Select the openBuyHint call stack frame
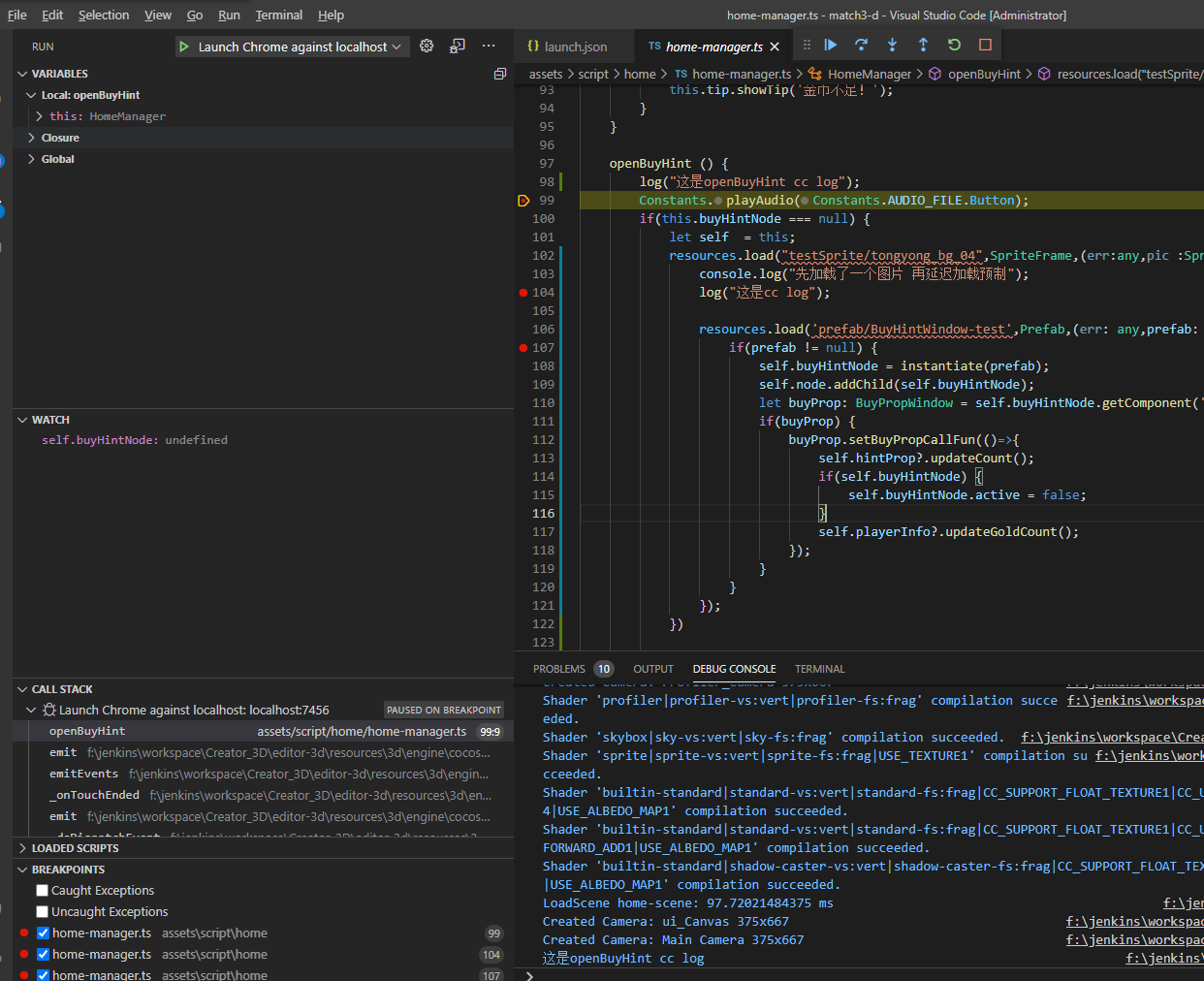Viewport: 1204px width, 981px height. click(87, 731)
